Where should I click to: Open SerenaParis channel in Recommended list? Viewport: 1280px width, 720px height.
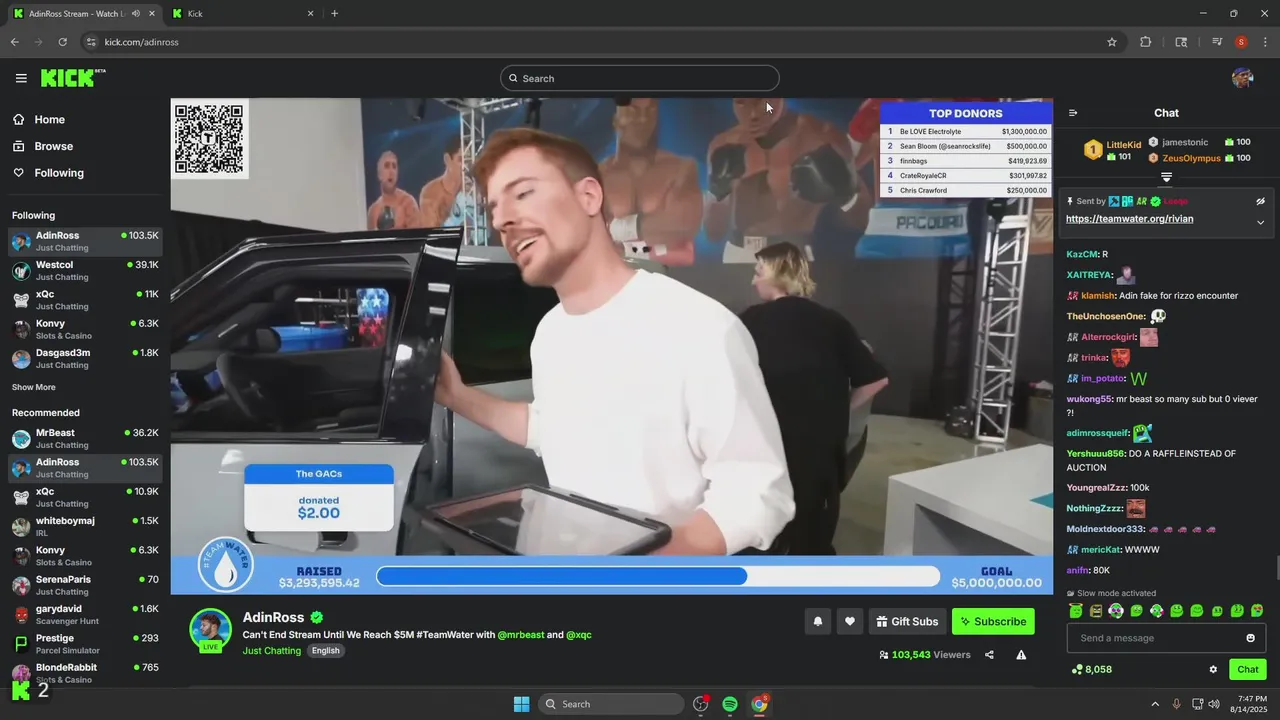click(x=85, y=585)
